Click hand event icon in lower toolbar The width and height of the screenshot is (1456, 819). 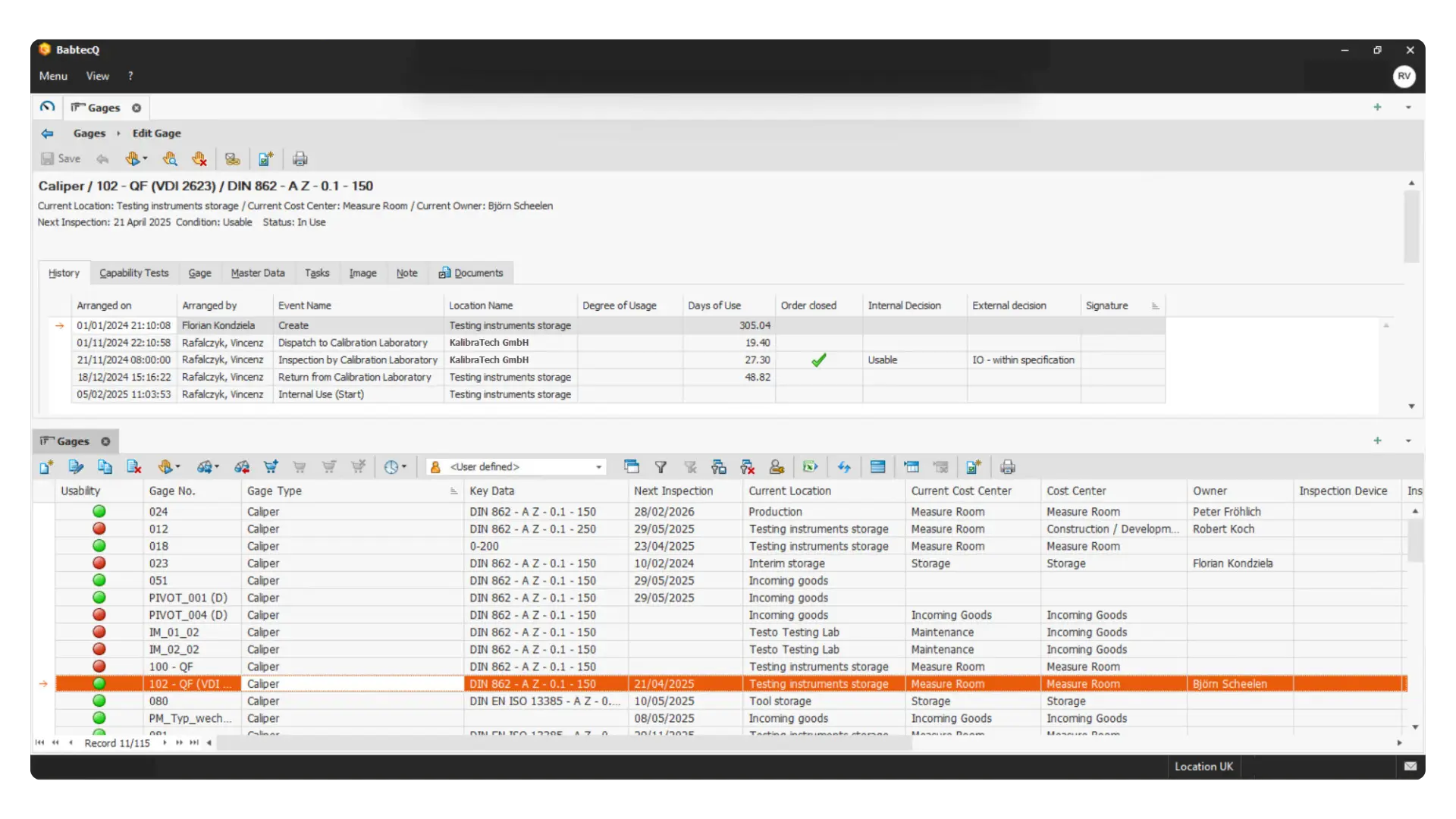pos(165,467)
